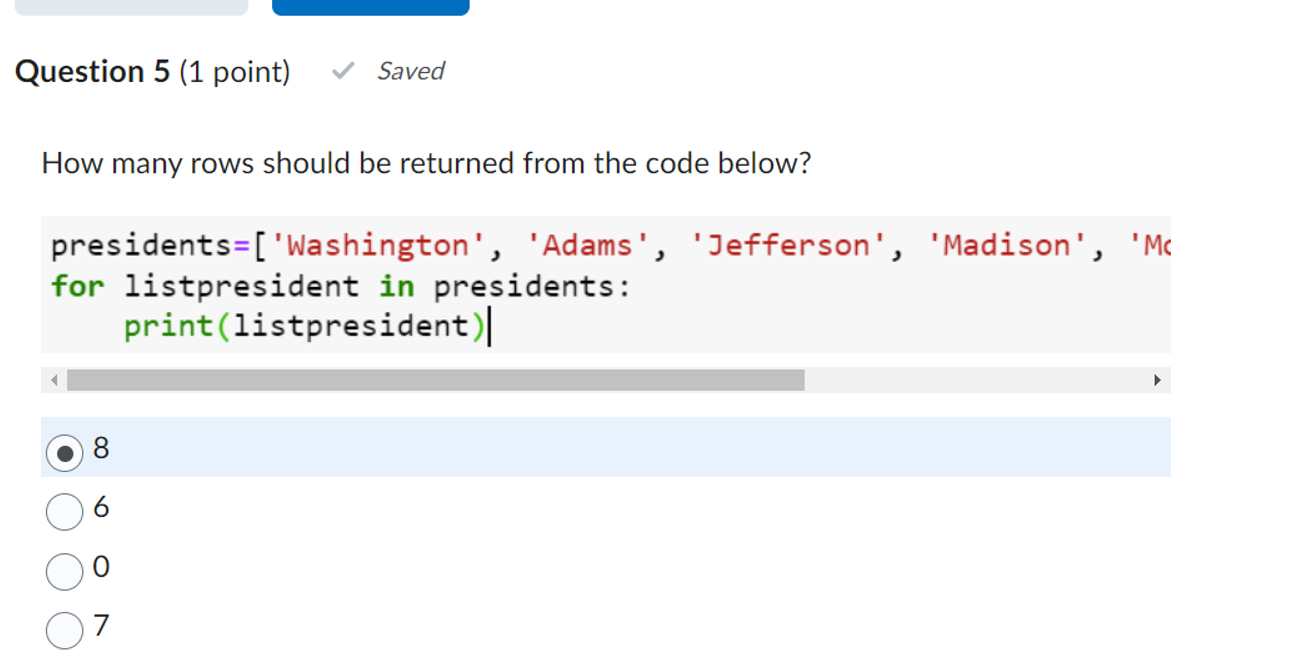The image size is (1289, 662).
Task: Click the question prompt about rows returned
Action: click(425, 162)
